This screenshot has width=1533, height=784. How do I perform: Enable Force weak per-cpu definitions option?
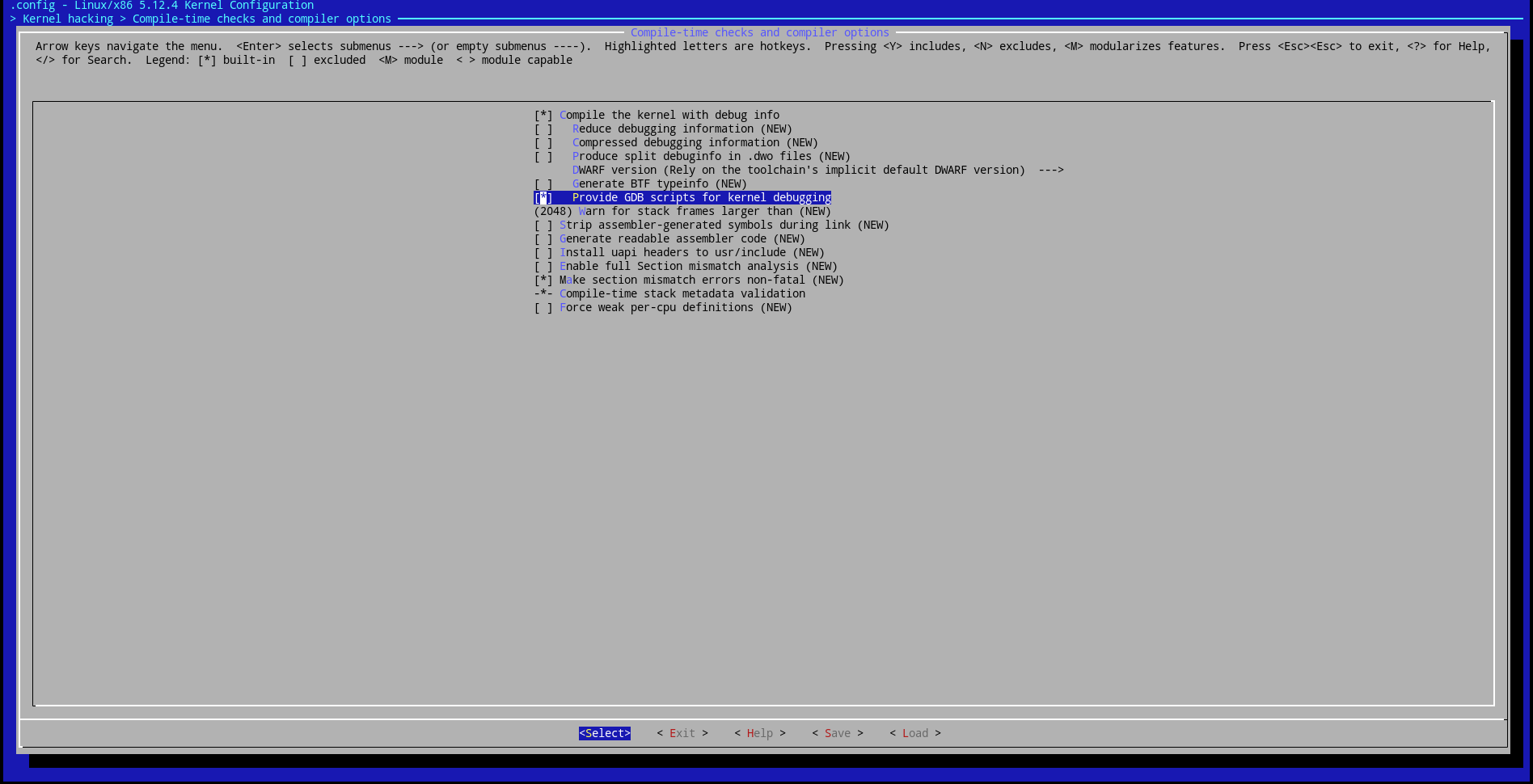(543, 307)
